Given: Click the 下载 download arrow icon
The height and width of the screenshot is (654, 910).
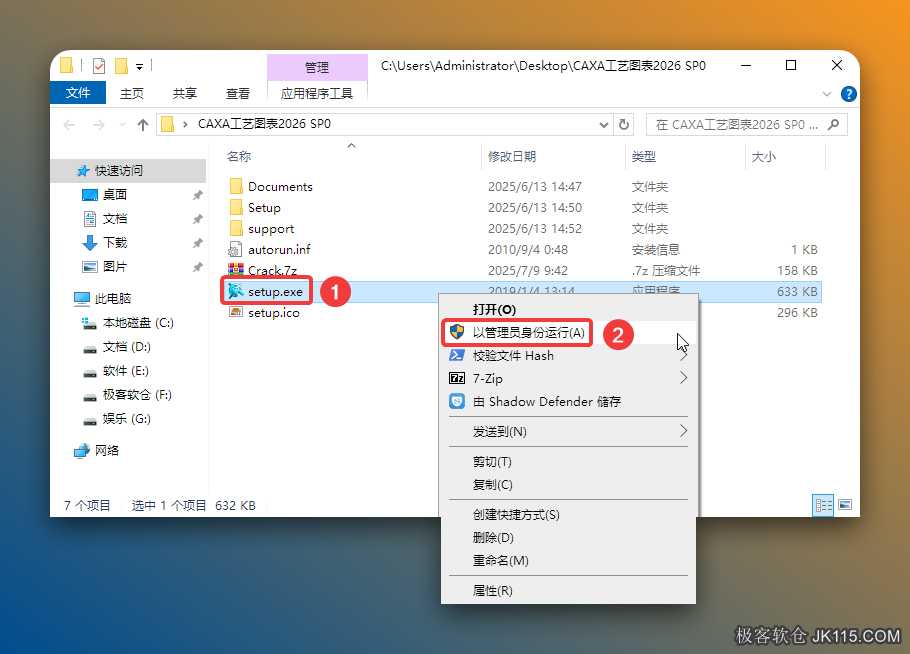Looking at the screenshot, I should 90,243.
